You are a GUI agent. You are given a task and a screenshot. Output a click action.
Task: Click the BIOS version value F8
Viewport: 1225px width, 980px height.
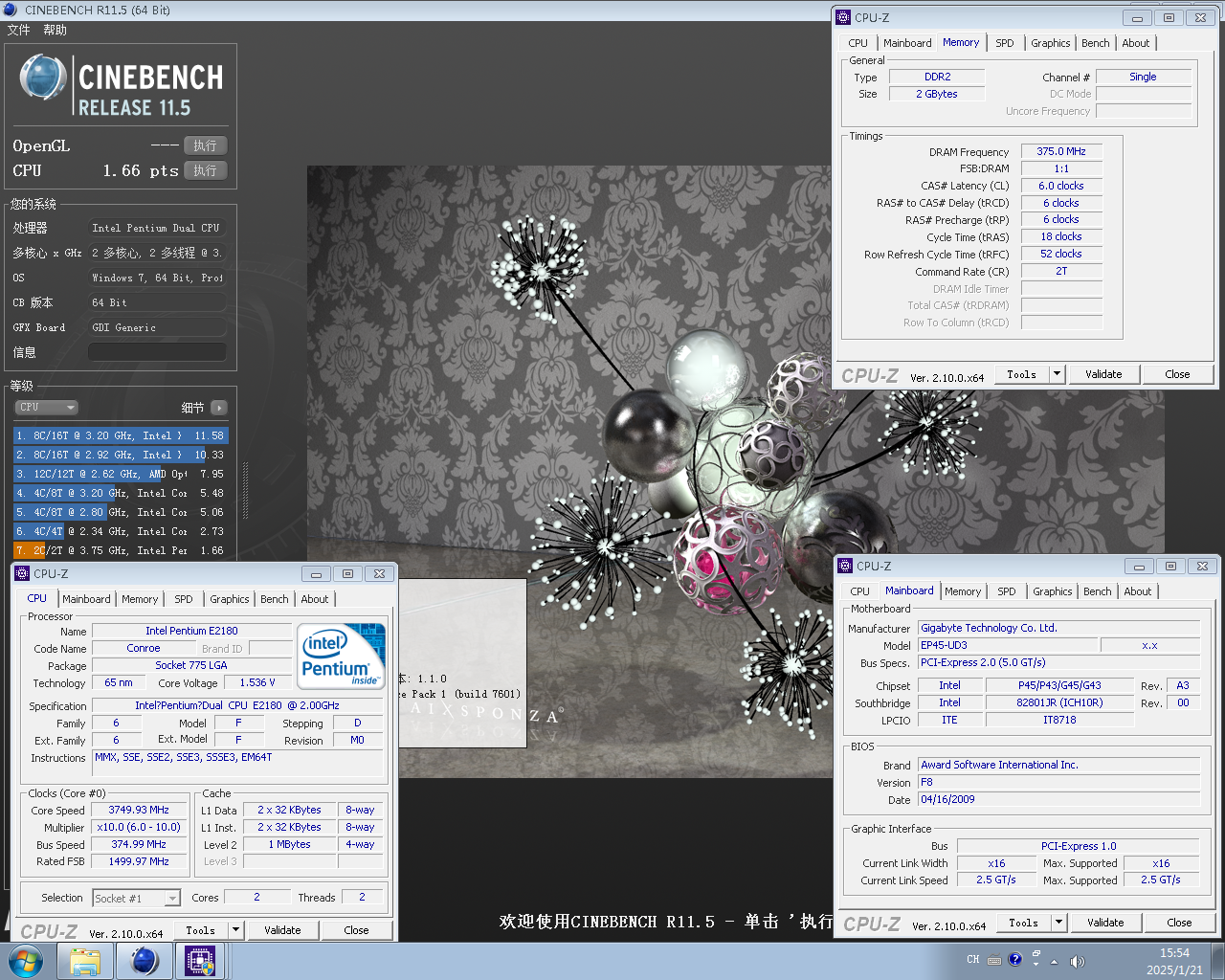1058,782
